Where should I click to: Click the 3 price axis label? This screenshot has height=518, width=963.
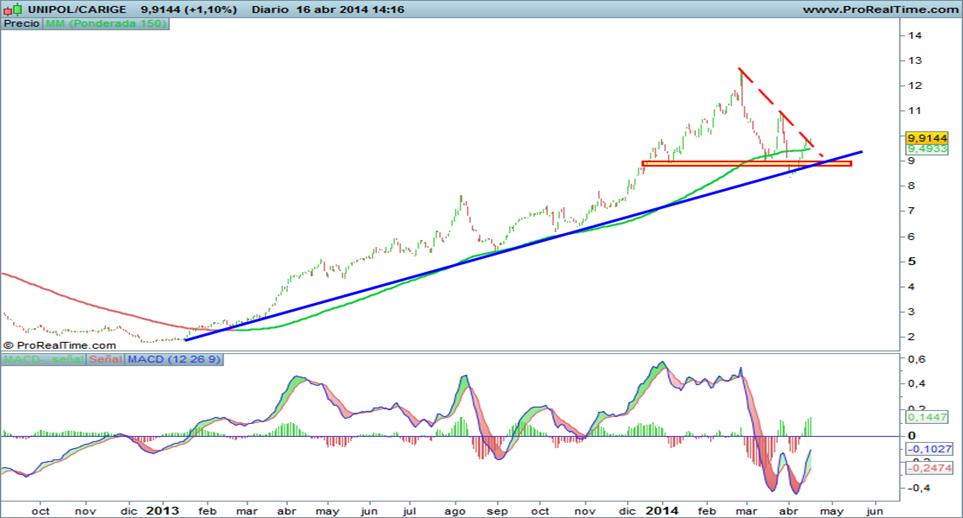pyautogui.click(x=911, y=312)
